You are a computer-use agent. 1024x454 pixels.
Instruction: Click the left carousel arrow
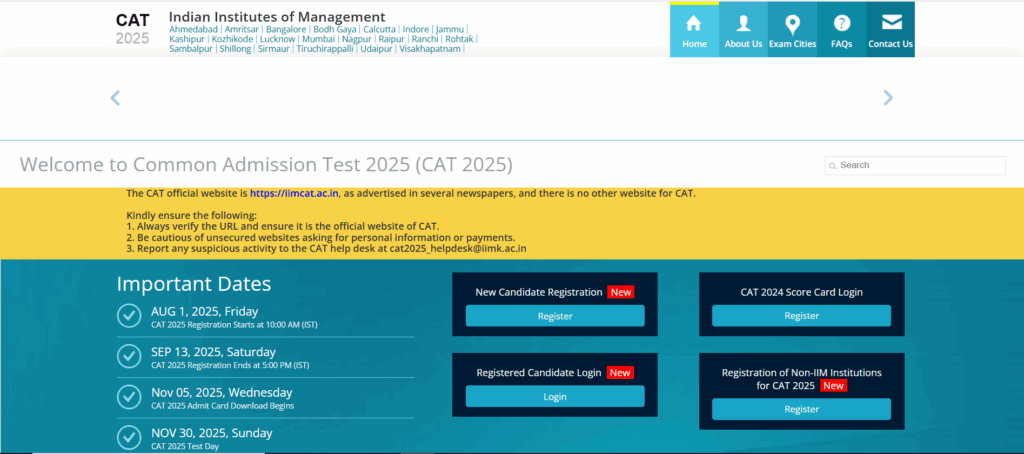(115, 97)
